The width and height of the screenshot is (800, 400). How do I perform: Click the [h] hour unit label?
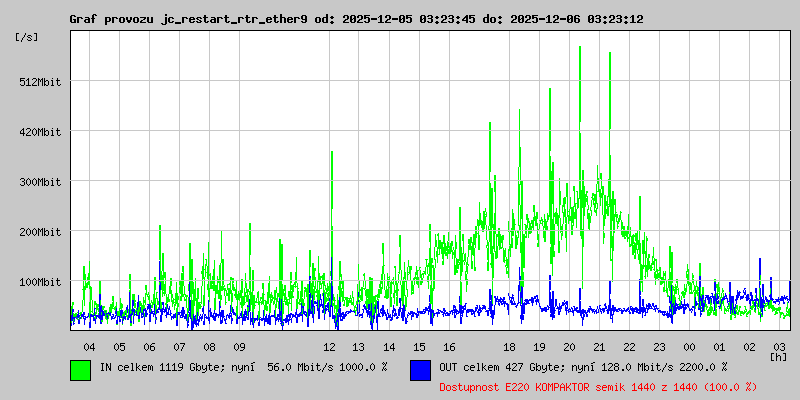point(778,356)
